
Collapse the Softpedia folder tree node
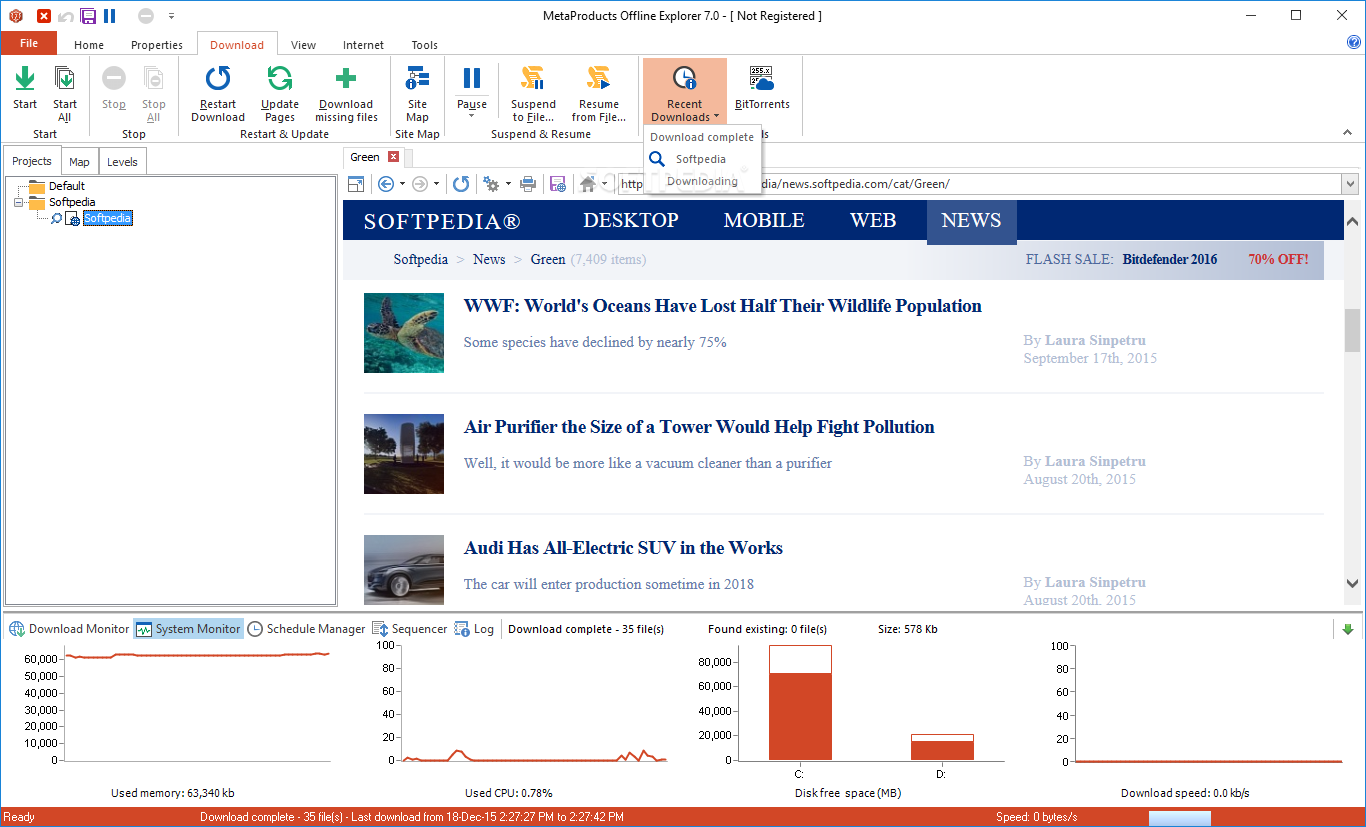(20, 202)
